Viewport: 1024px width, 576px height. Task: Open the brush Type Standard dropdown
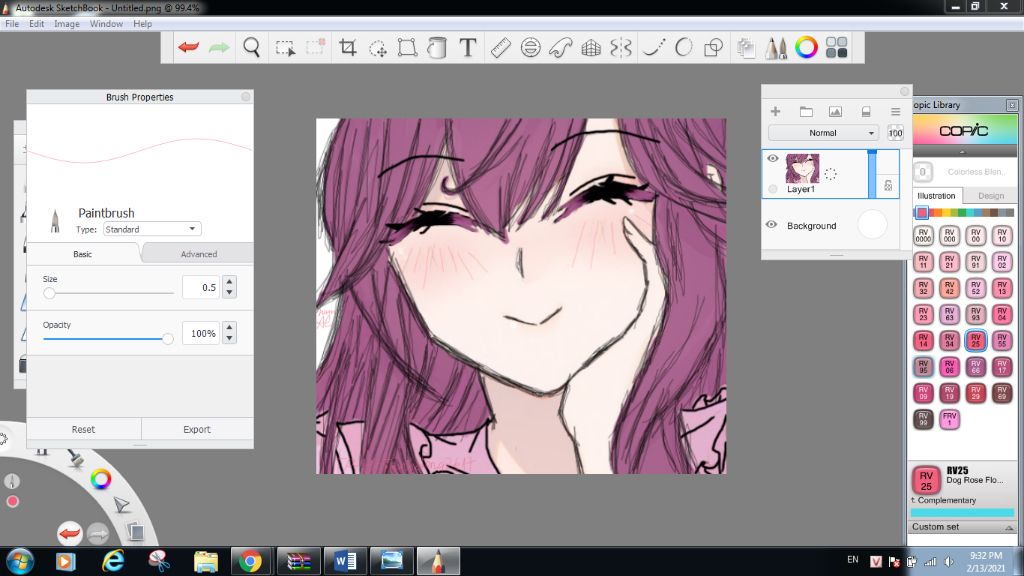coord(152,229)
